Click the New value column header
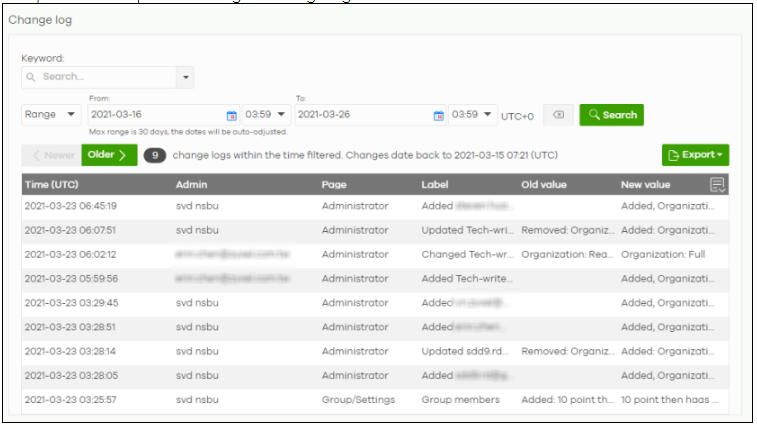Screen dimensions: 757x429 coord(645,185)
